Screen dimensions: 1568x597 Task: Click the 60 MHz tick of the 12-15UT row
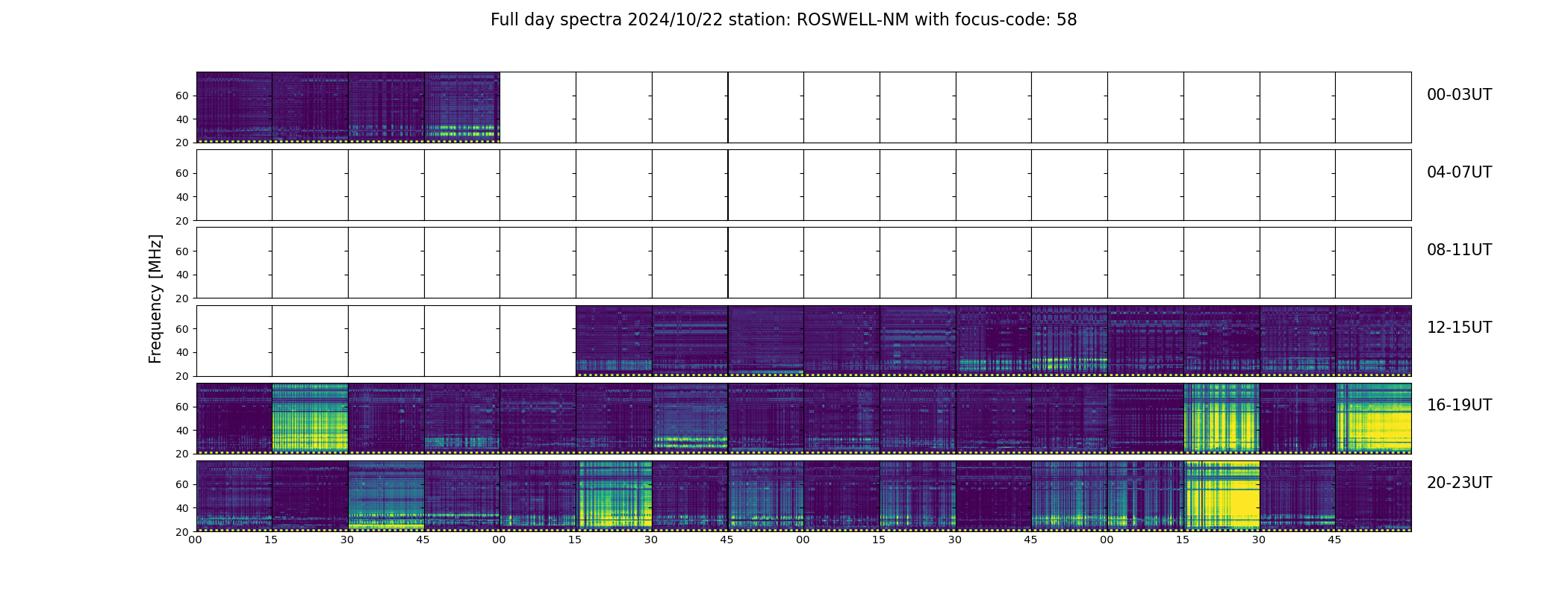(x=182, y=329)
